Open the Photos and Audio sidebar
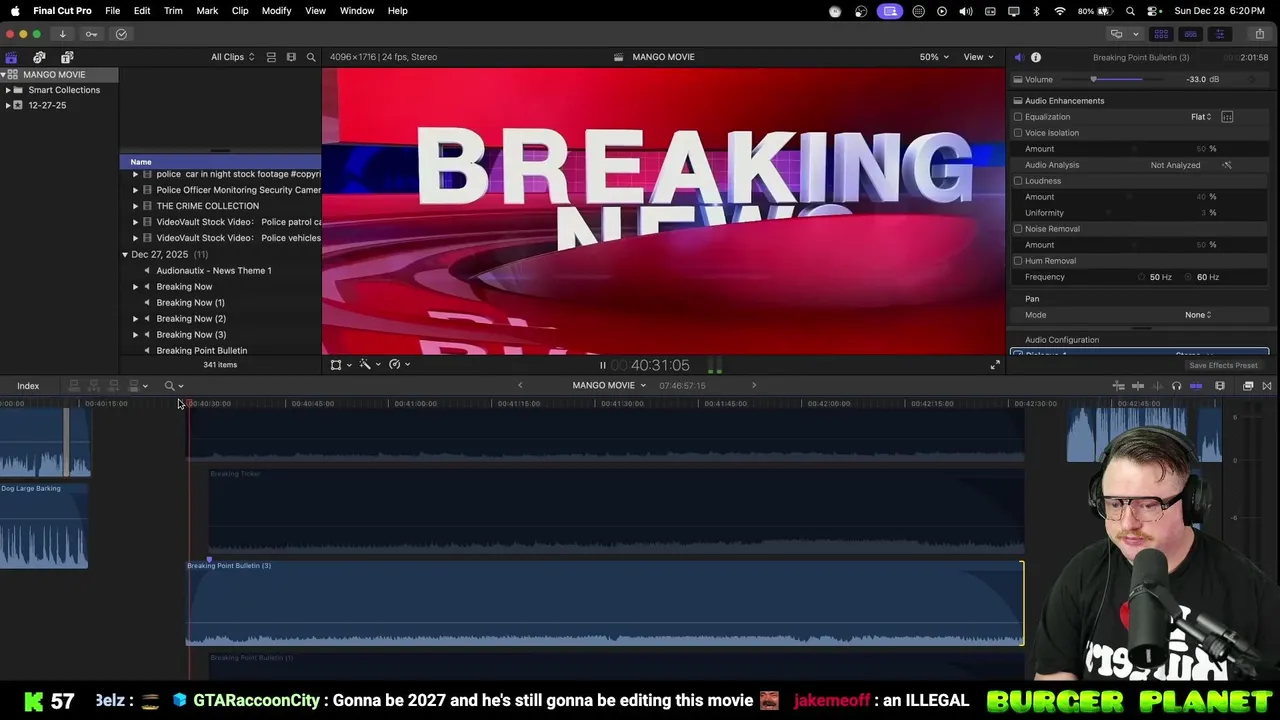 click(39, 57)
